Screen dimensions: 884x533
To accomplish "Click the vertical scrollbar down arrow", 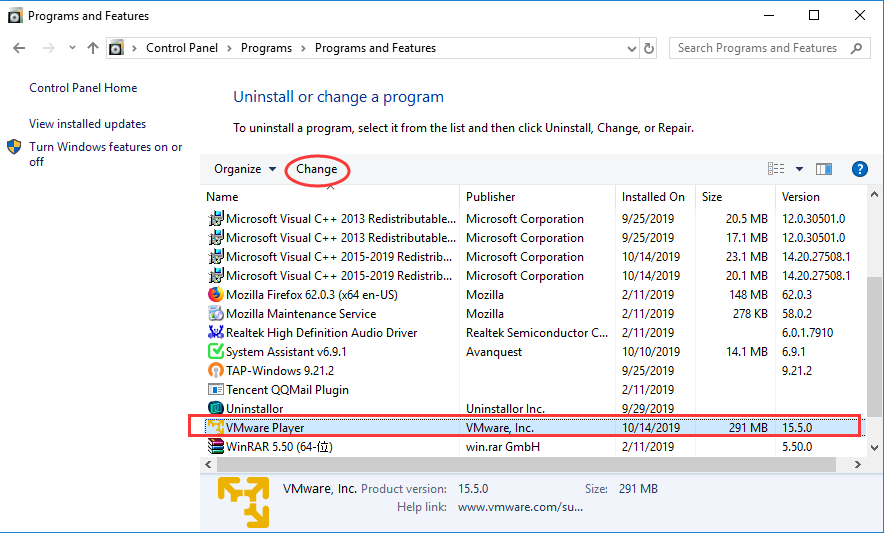I will pyautogui.click(x=874, y=448).
